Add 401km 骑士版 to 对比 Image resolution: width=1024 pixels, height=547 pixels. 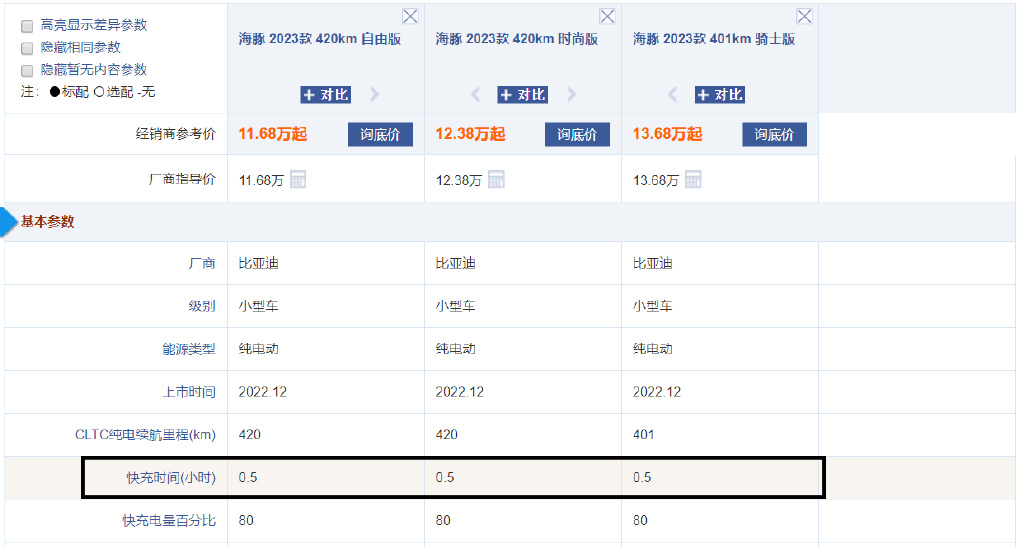720,95
